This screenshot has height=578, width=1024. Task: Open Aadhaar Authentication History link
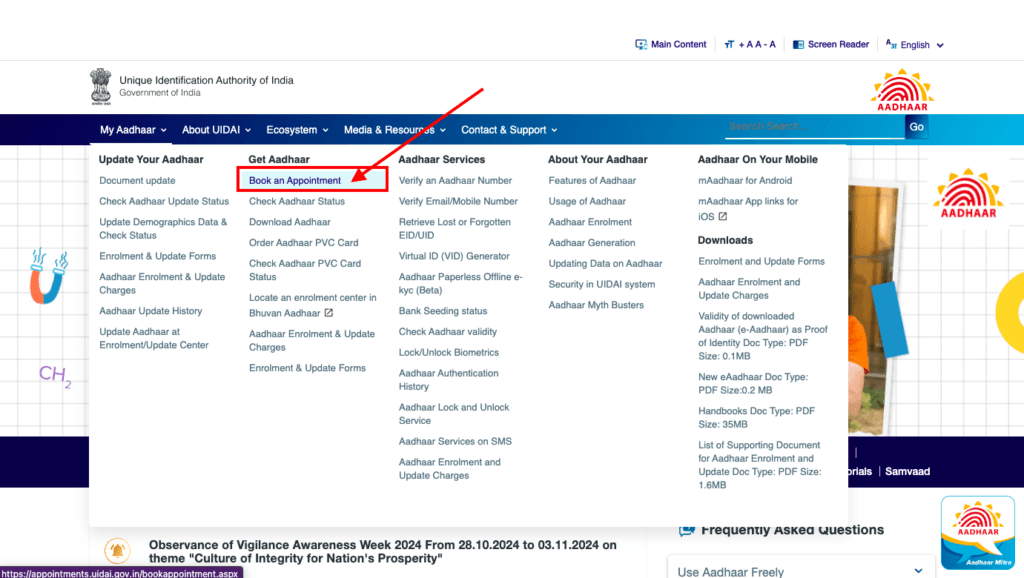pos(449,379)
